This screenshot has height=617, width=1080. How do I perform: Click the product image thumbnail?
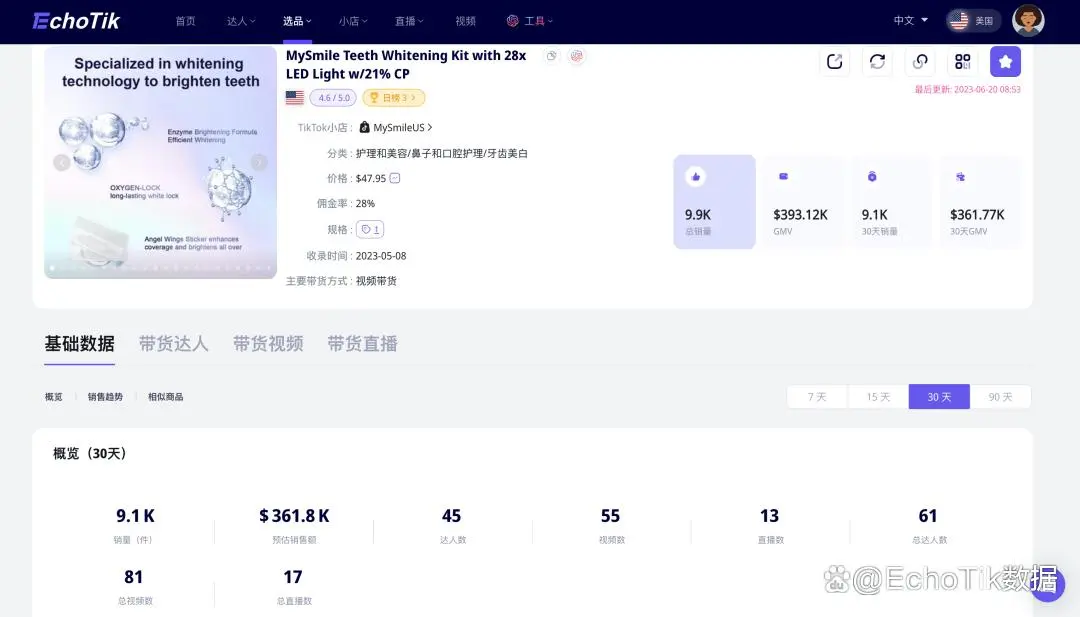pos(160,163)
